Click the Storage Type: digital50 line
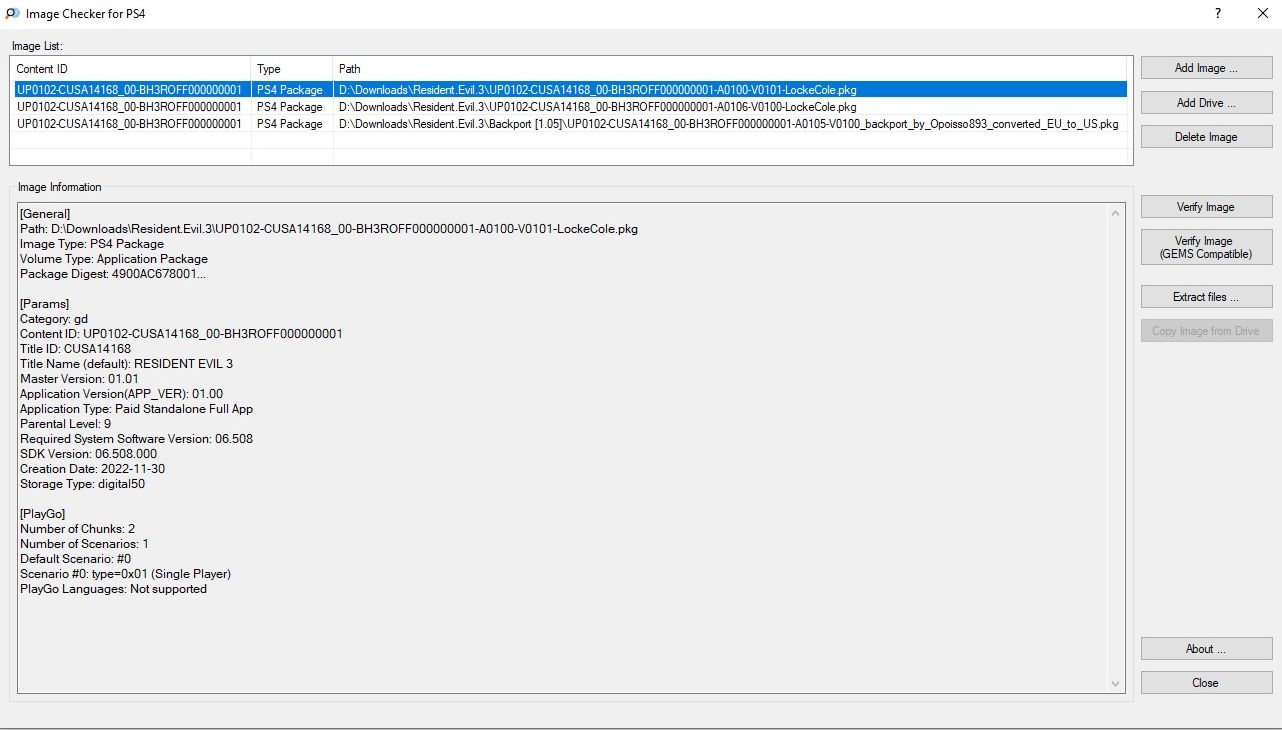The image size is (1282, 730). point(82,484)
